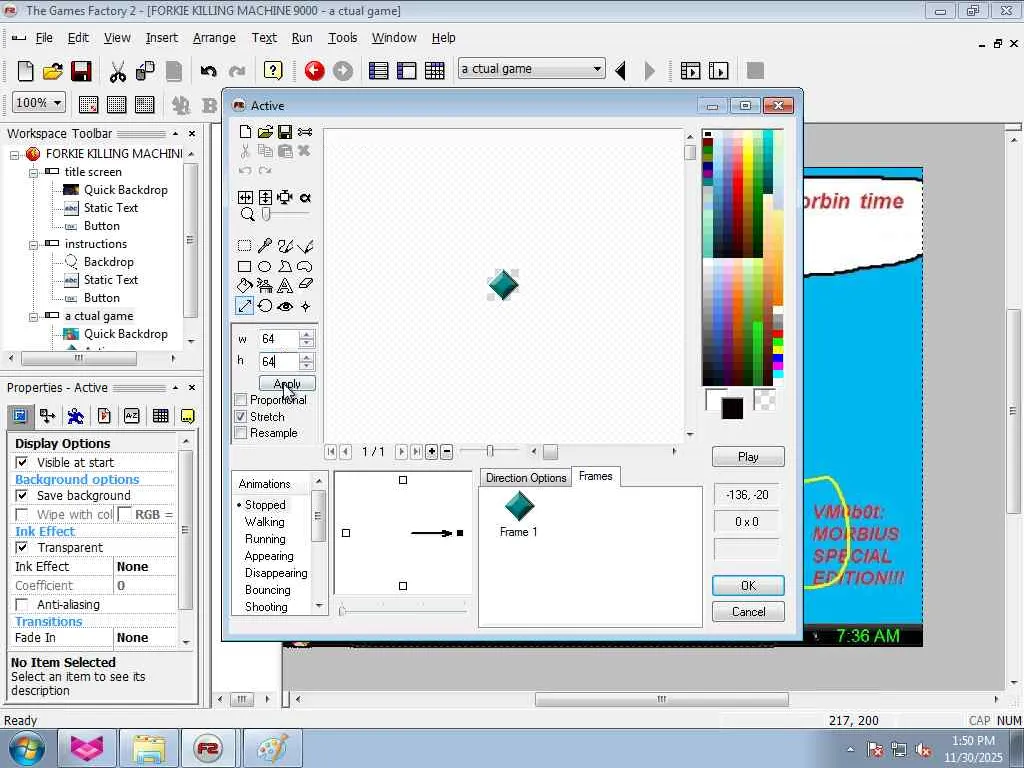Increase width value with spinner up arrow
1024x768 pixels.
pyautogui.click(x=306, y=335)
